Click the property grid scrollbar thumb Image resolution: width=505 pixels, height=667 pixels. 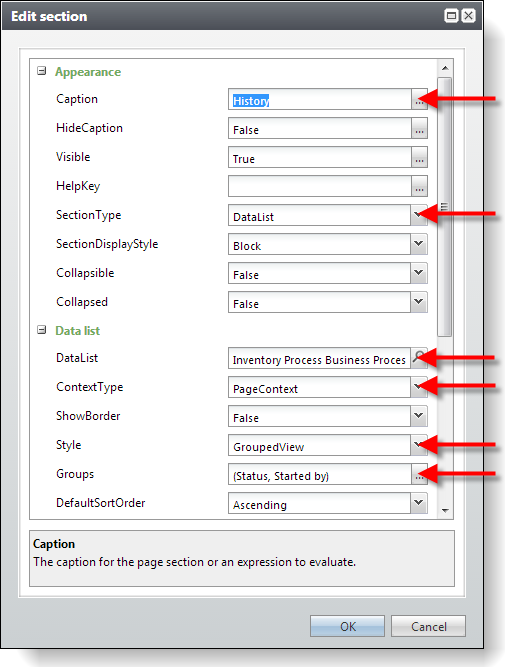(x=445, y=207)
